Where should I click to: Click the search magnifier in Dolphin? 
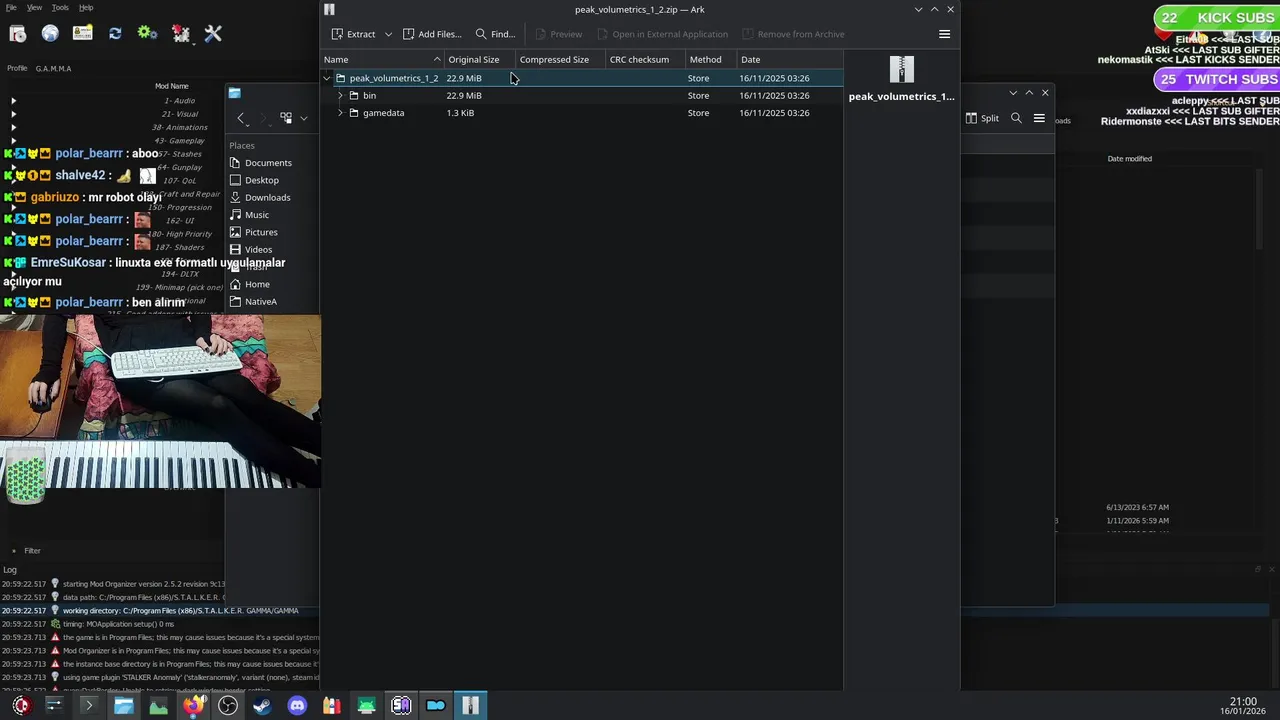[x=1016, y=118]
